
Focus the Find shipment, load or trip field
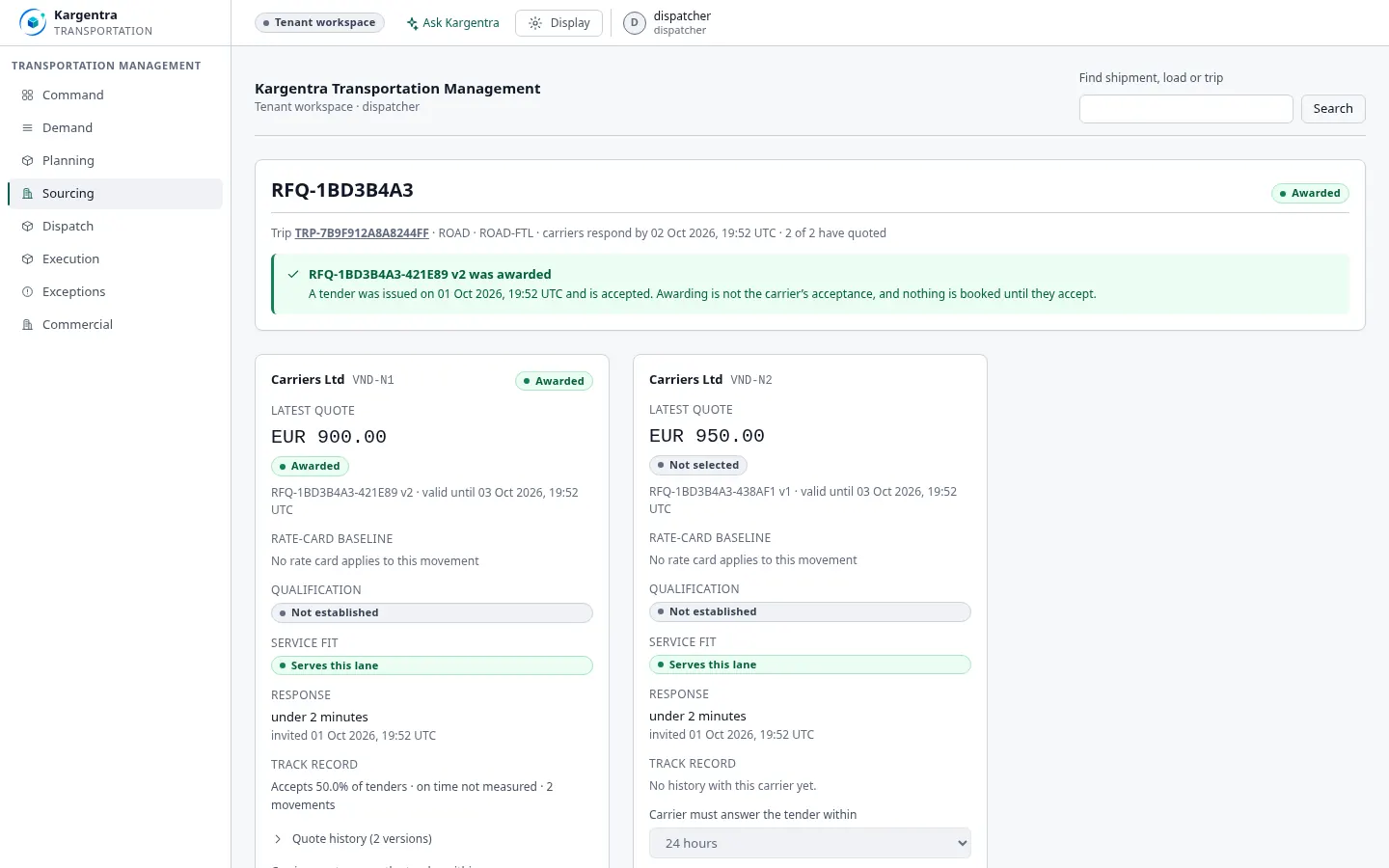[1185, 109]
